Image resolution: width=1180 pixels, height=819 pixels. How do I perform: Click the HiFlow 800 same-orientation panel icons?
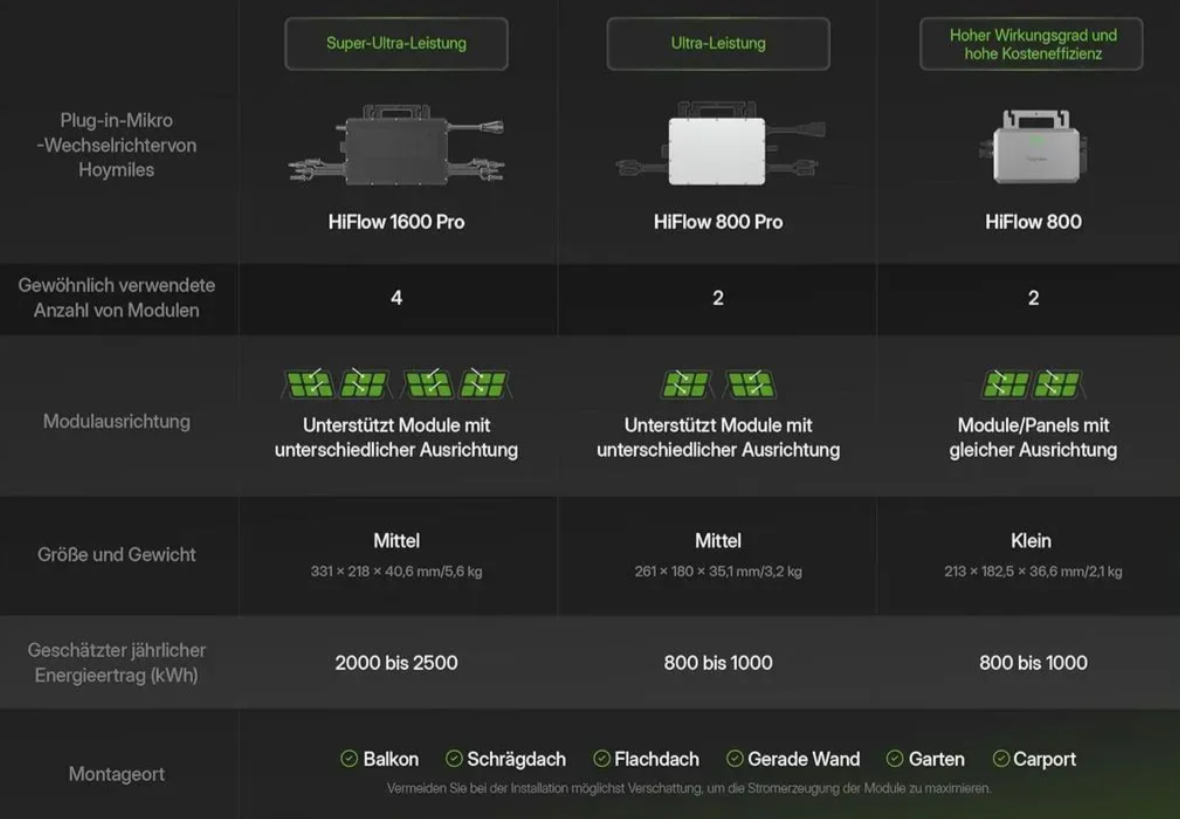click(1032, 383)
